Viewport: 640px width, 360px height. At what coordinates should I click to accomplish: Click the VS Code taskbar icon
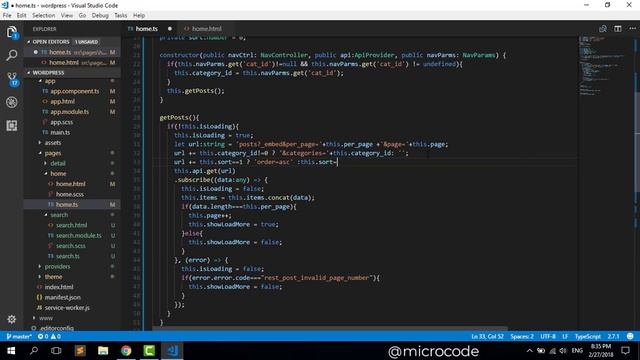click(172, 351)
